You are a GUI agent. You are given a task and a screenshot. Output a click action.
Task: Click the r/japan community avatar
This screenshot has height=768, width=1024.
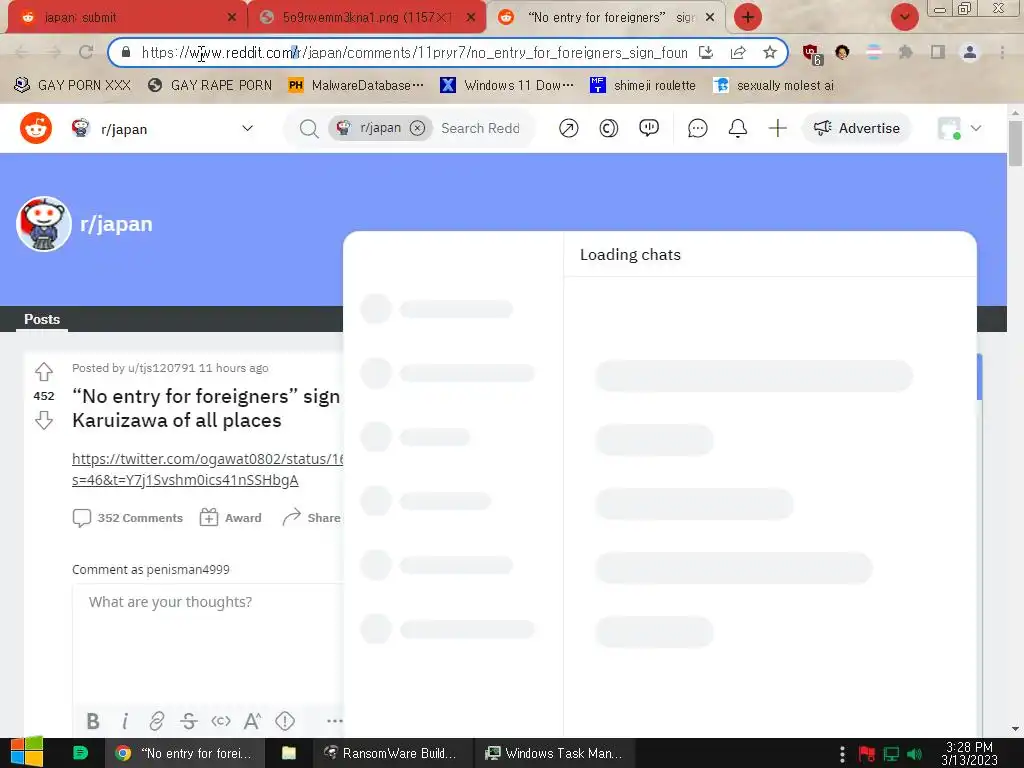click(x=44, y=224)
